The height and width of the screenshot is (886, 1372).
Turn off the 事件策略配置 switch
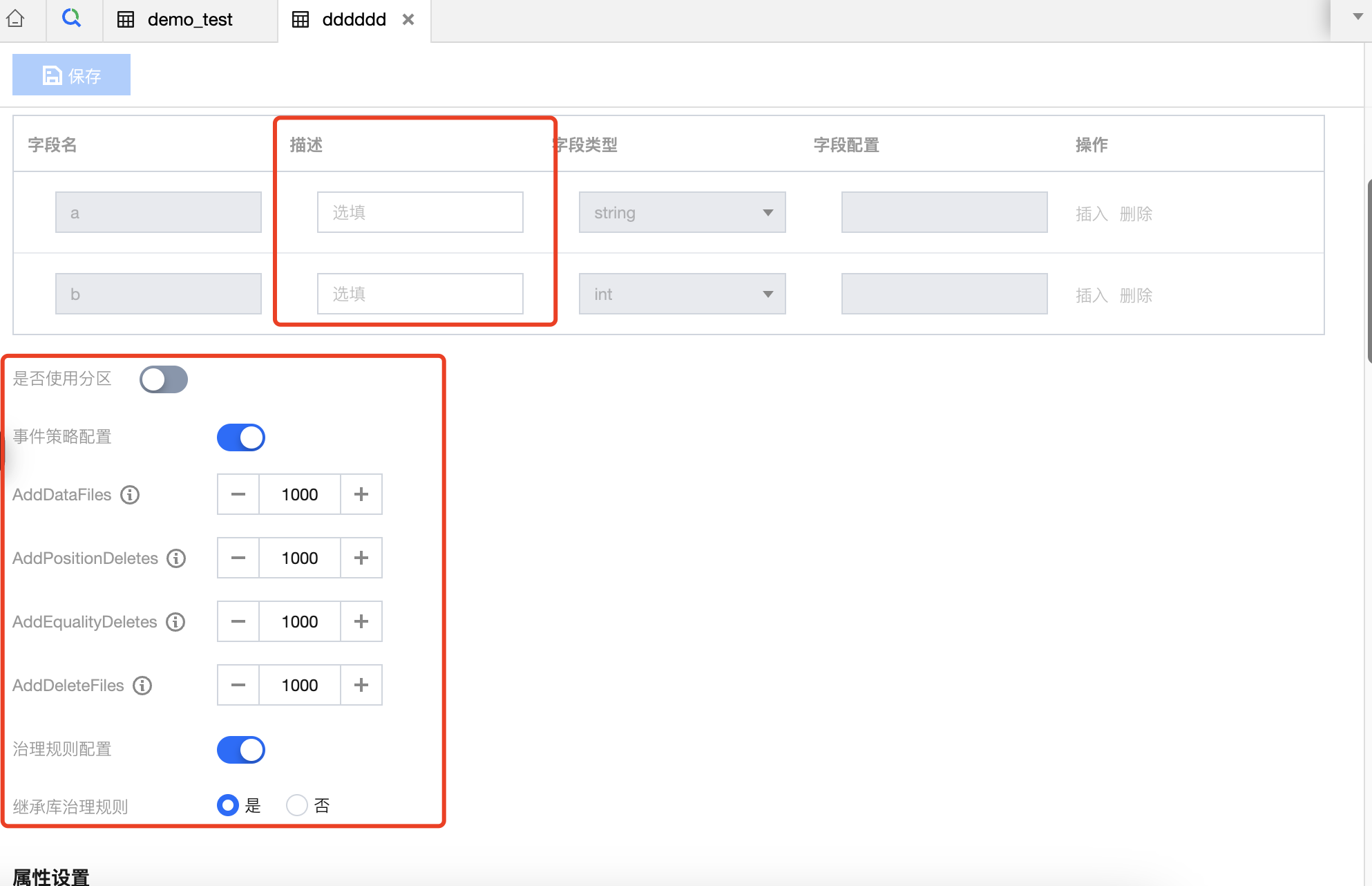[241, 437]
